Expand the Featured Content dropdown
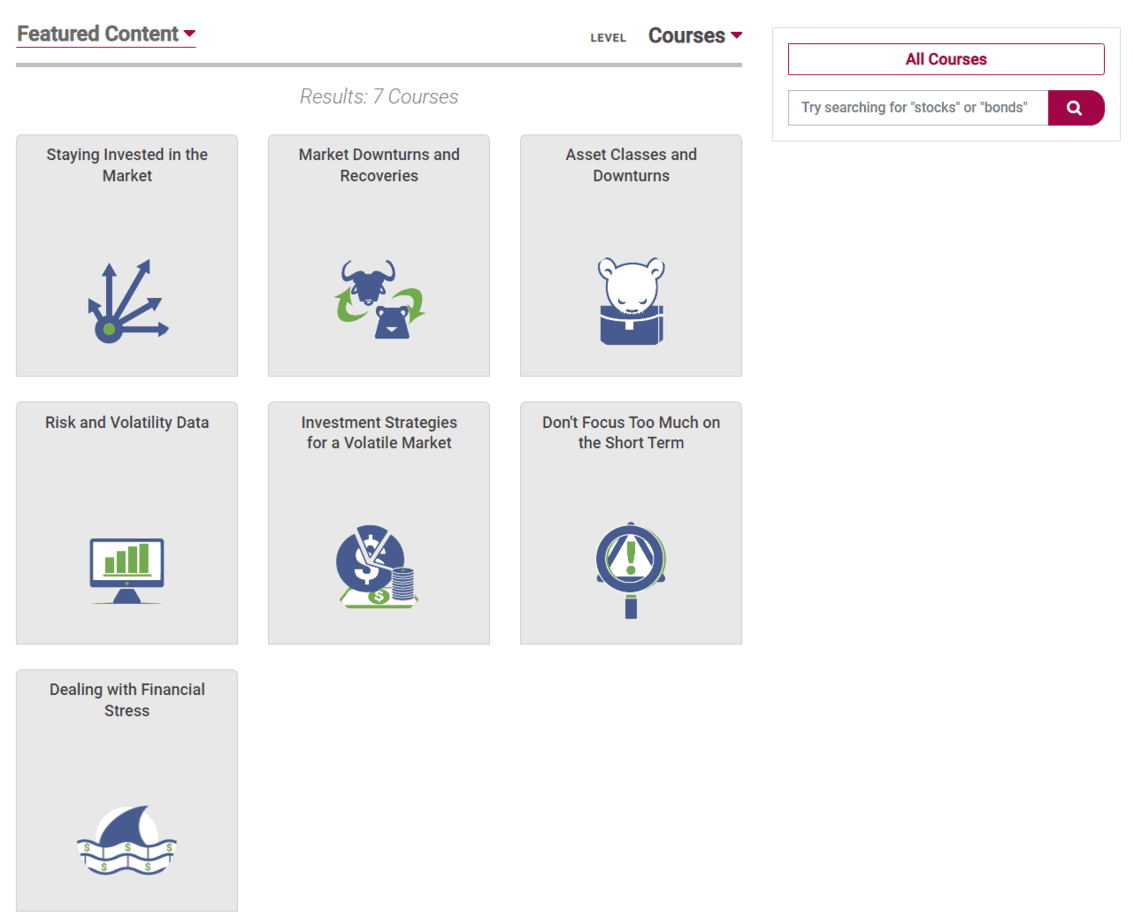This screenshot has width=1134, height=924. pyautogui.click(x=106, y=34)
